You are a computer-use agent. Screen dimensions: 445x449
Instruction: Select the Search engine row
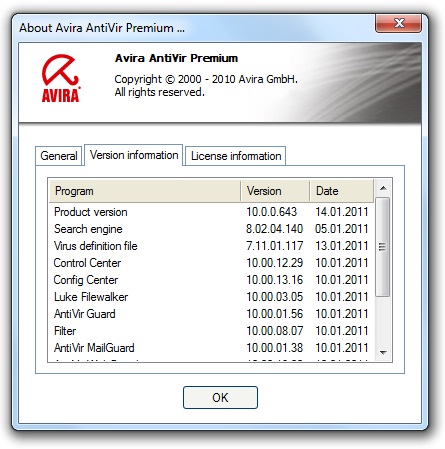point(211,229)
